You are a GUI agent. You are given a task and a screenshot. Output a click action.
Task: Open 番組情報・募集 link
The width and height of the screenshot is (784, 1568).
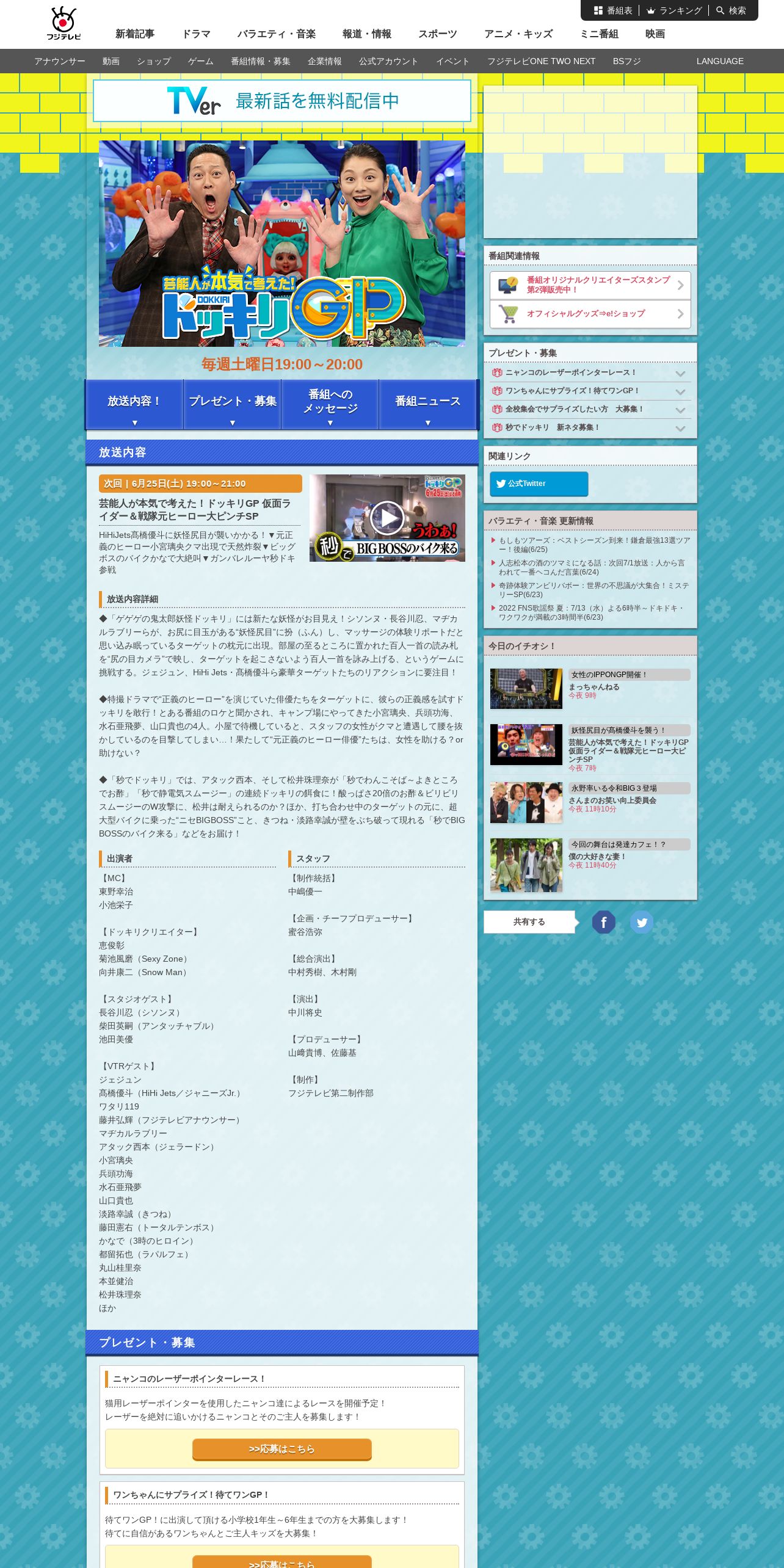[x=261, y=61]
